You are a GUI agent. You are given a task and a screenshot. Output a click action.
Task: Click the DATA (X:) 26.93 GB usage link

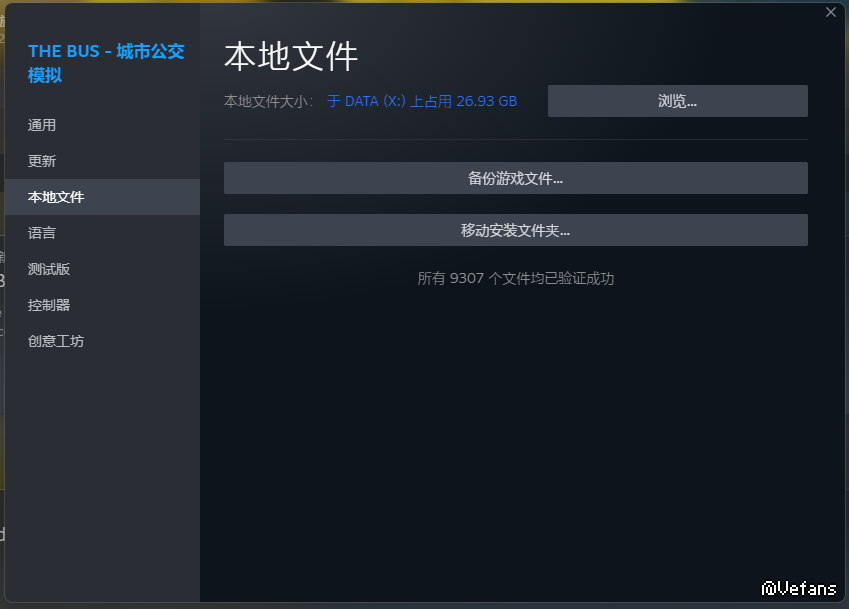[422, 101]
